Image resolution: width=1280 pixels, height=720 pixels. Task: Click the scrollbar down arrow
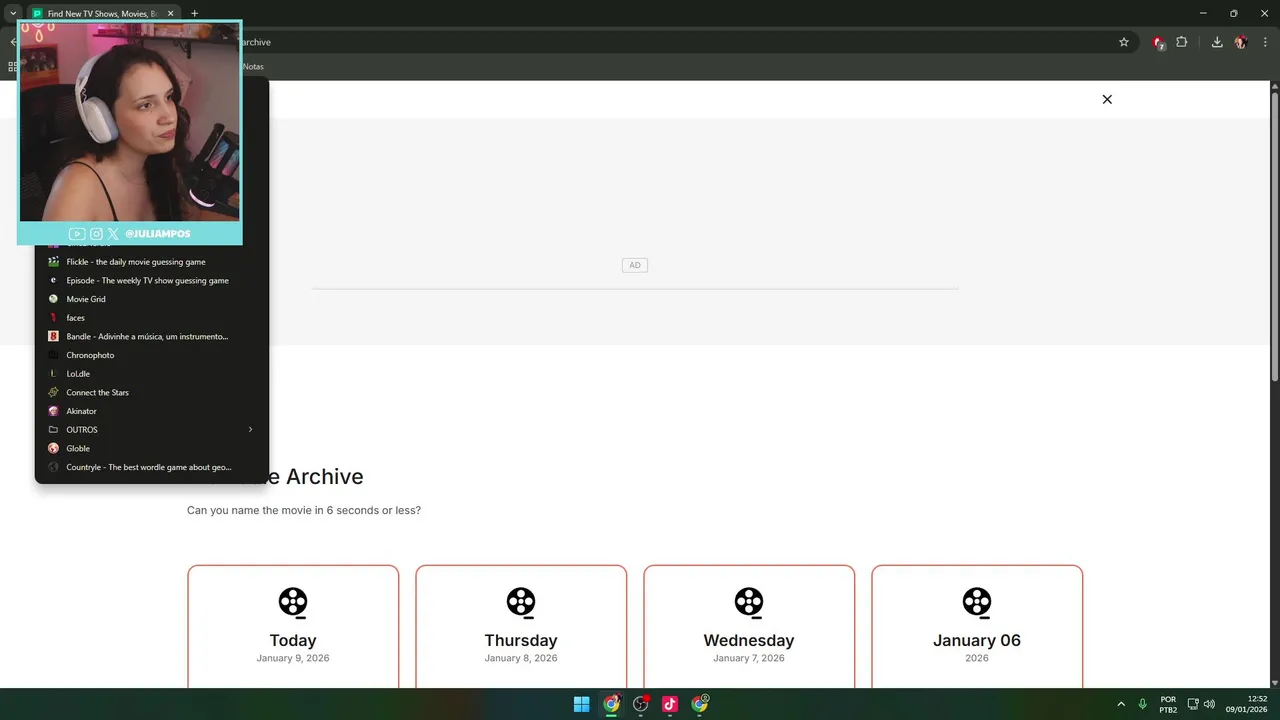(1275, 682)
